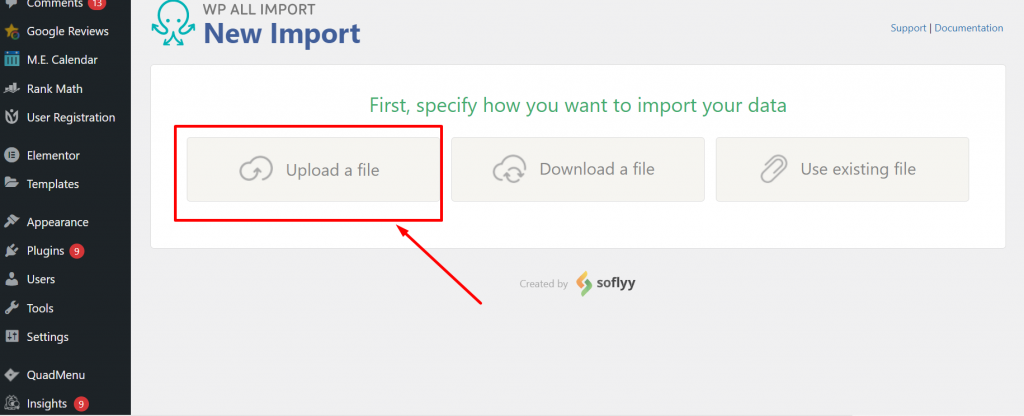Open the QuadMenu sidebar item
The image size is (1024, 416).
(x=55, y=375)
